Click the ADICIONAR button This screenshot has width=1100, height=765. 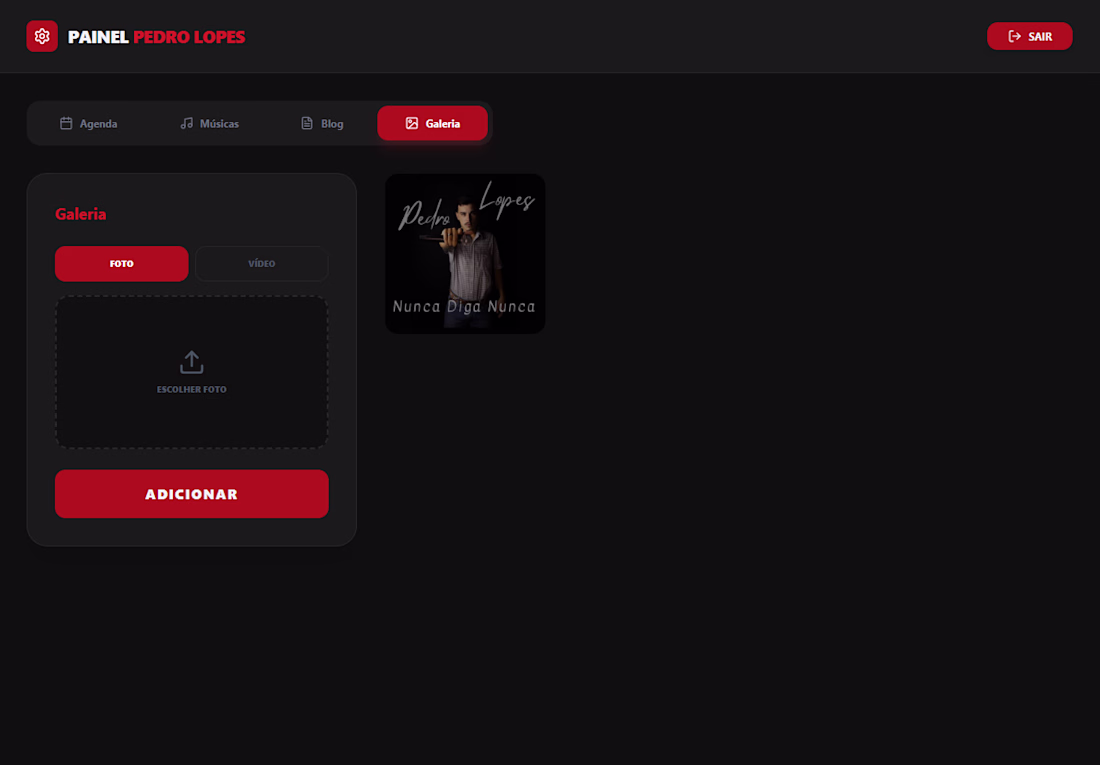point(192,494)
